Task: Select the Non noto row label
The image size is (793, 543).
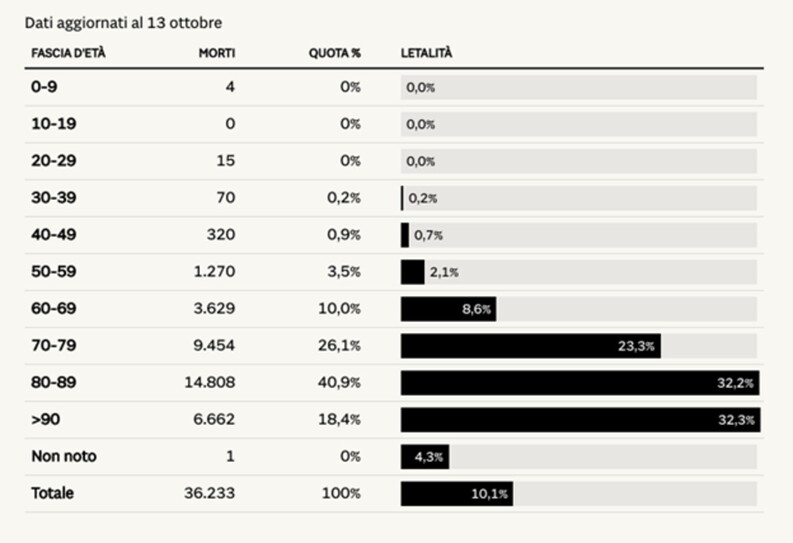Action: pyautogui.click(x=64, y=457)
